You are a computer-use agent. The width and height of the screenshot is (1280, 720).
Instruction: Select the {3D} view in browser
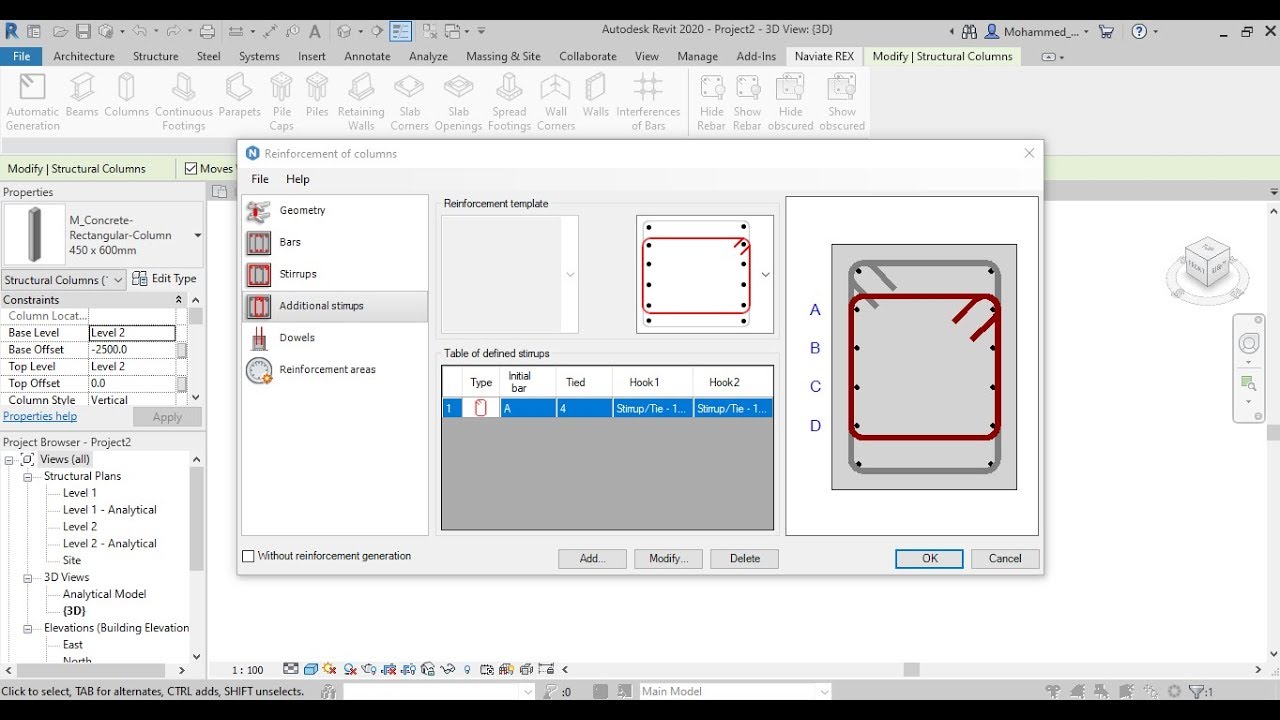click(x=74, y=611)
